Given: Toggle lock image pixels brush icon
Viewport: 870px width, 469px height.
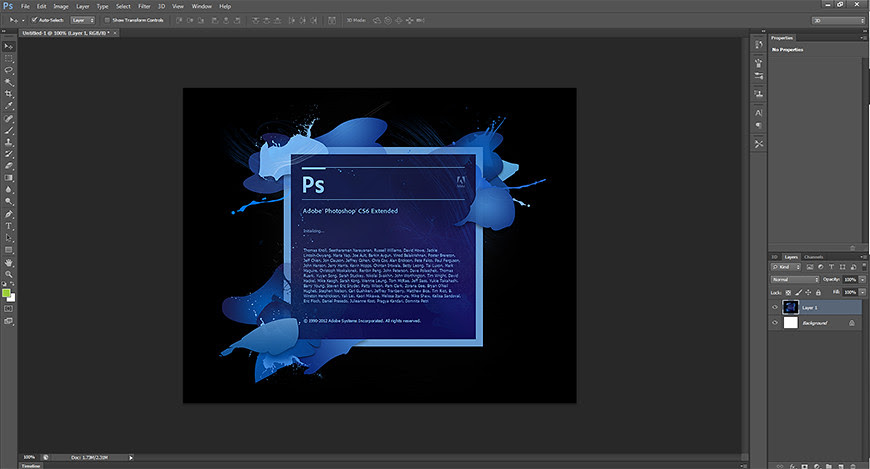Looking at the screenshot, I should pyautogui.click(x=798, y=293).
